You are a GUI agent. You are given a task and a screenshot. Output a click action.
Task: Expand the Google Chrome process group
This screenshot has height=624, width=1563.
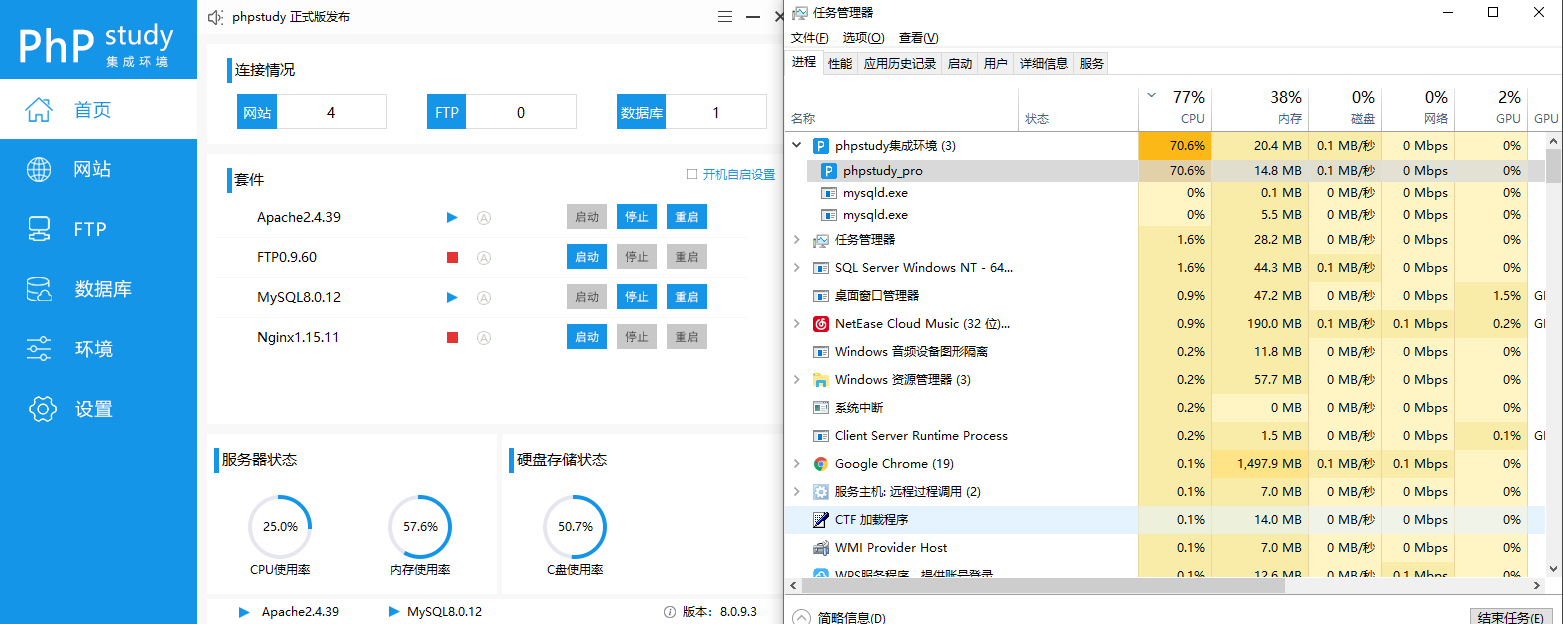[x=795, y=463]
